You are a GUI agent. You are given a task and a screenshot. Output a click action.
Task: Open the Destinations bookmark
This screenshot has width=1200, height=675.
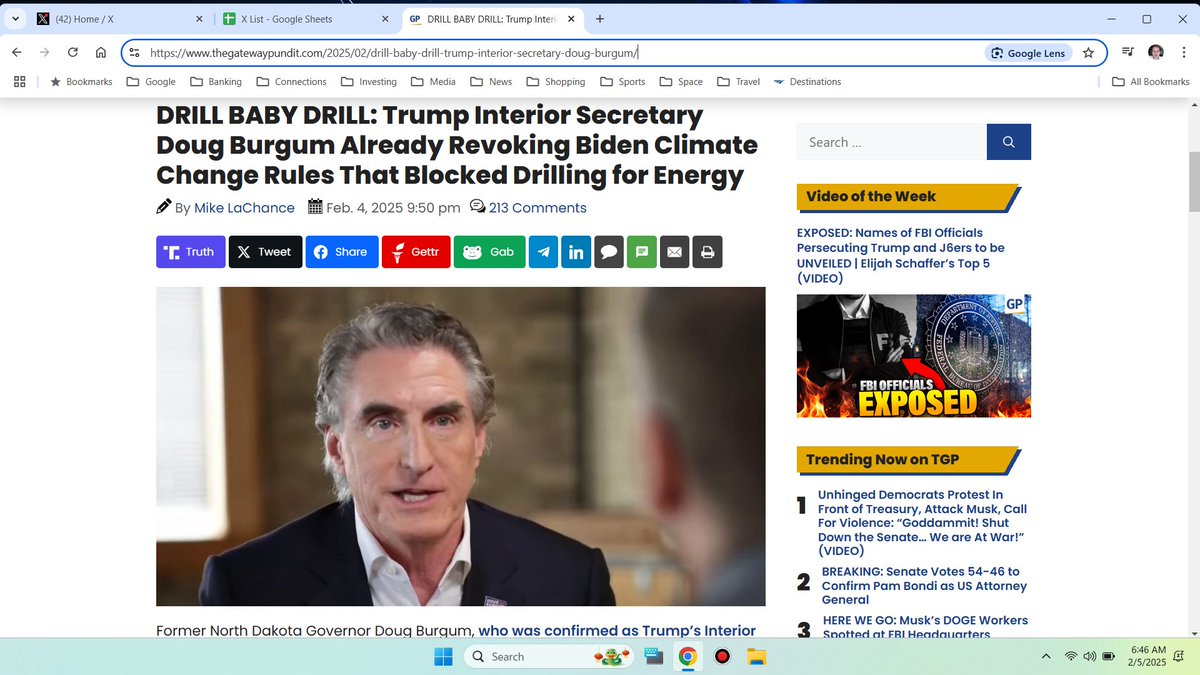tap(807, 82)
